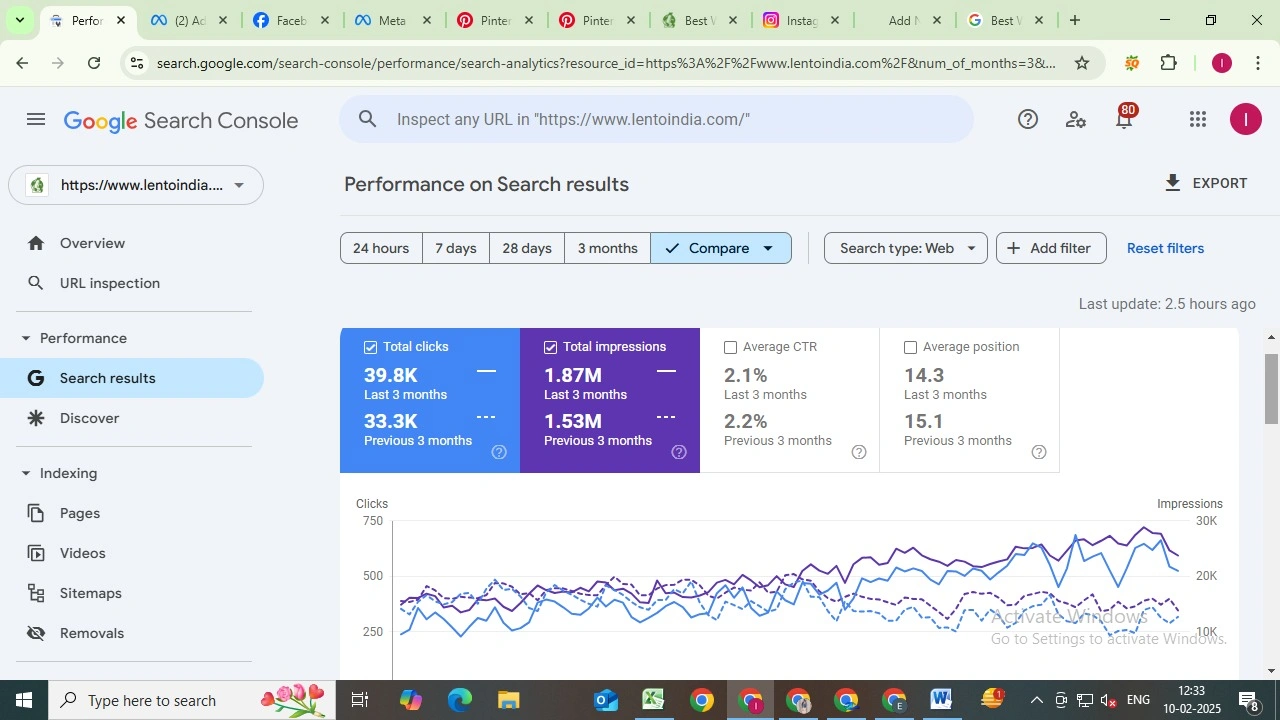Open Word from taskbar
The height and width of the screenshot is (720, 1280).
pyautogui.click(x=941, y=700)
